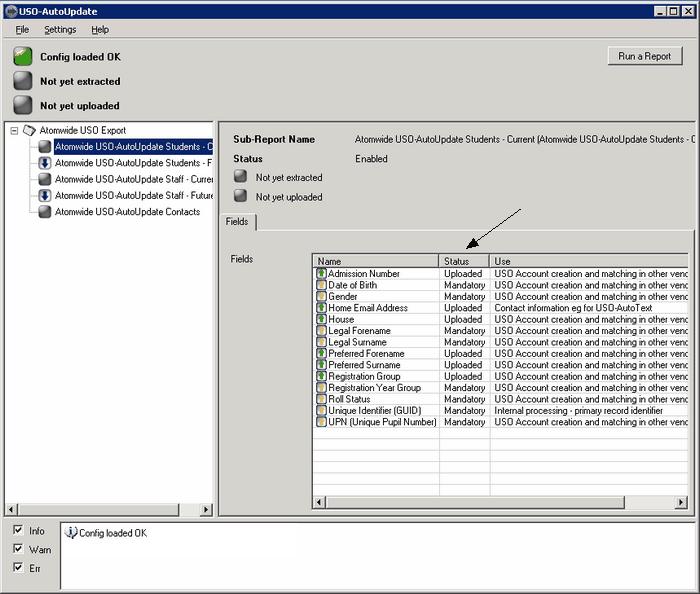The height and width of the screenshot is (594, 700).
Task: Click the Home Email Address field icon
Action: coord(321,307)
